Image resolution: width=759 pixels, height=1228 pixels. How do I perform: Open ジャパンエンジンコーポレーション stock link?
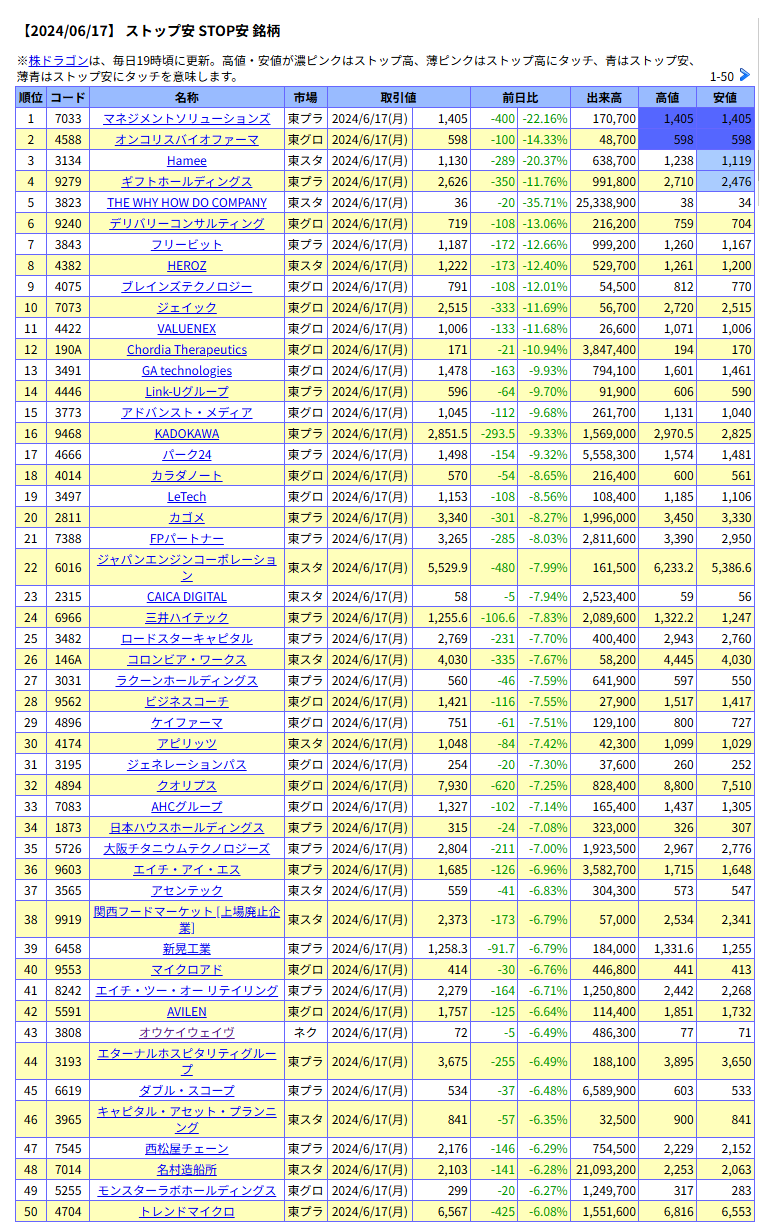tap(187, 567)
